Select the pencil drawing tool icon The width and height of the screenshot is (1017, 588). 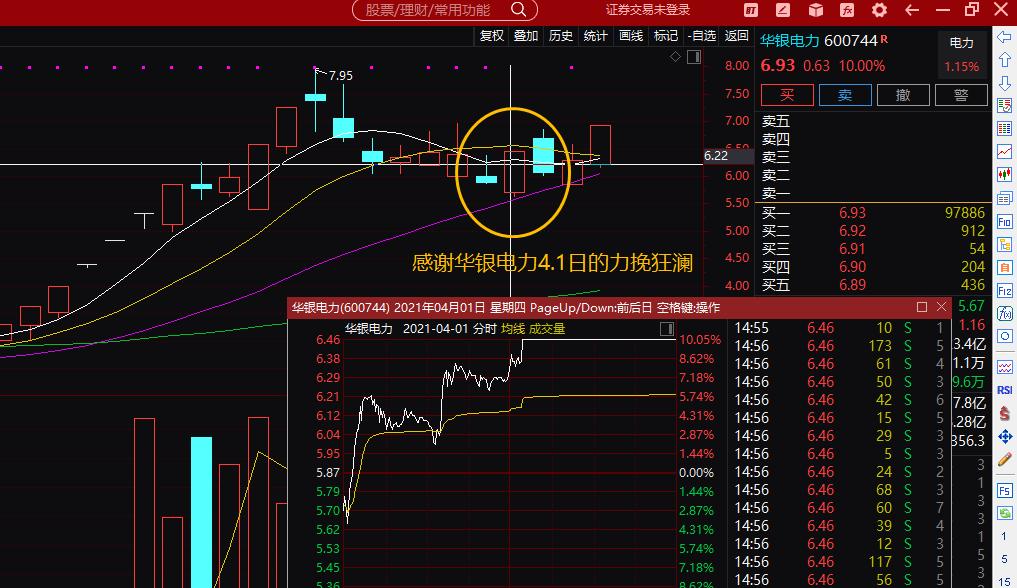click(x=1005, y=460)
